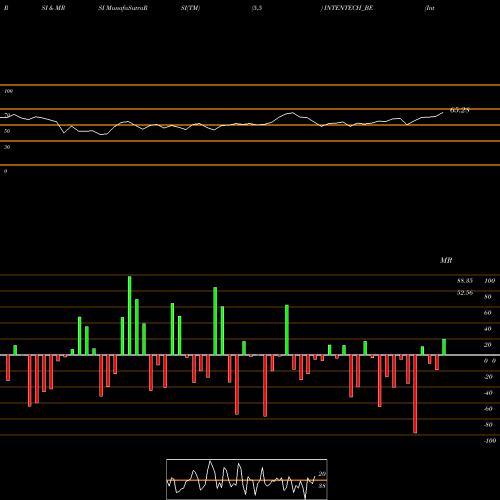Click the tallest green MR bar
This screenshot has width=500, height=500.
tap(130, 315)
